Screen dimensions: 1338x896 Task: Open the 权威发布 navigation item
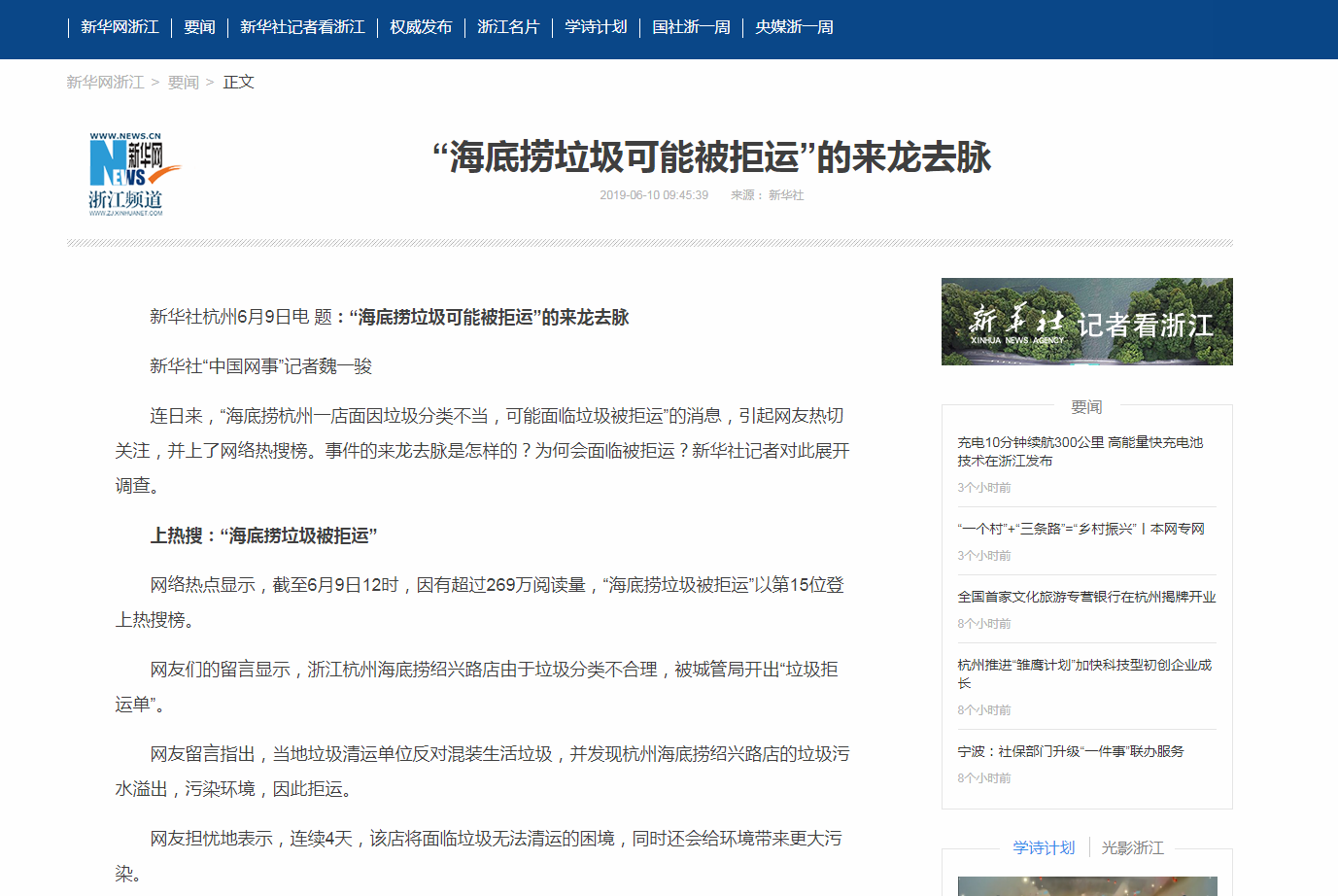[x=421, y=27]
